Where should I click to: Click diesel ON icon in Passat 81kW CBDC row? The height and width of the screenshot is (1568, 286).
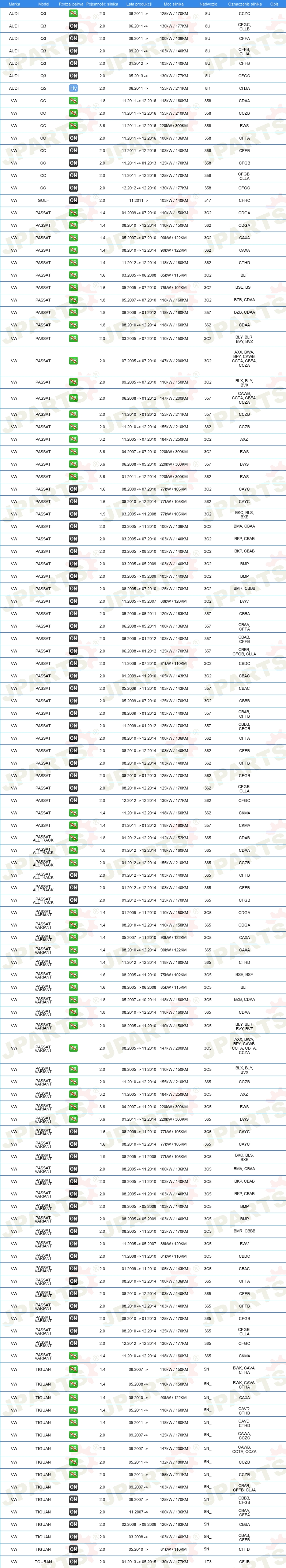tap(74, 663)
